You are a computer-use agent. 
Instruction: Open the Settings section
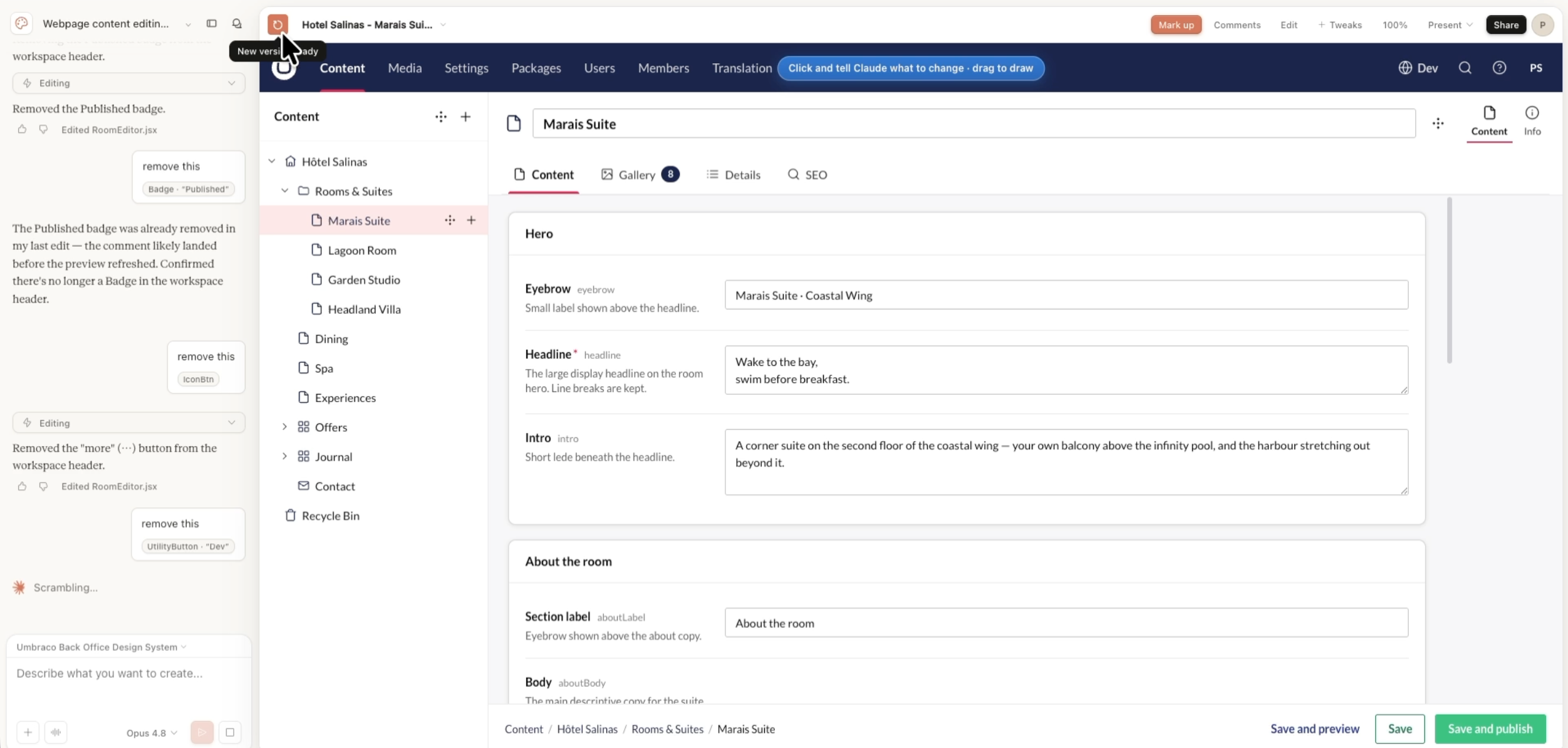click(x=466, y=68)
